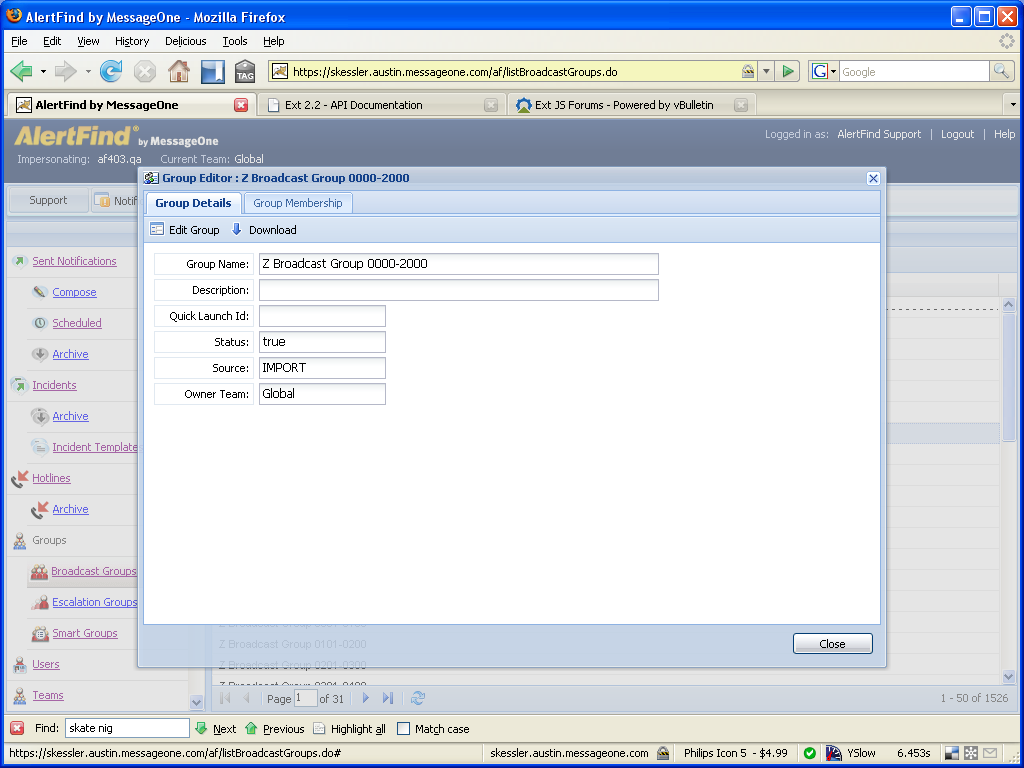This screenshot has width=1024, height=768.
Task: Click the Delicious TAG button
Action: (245, 71)
